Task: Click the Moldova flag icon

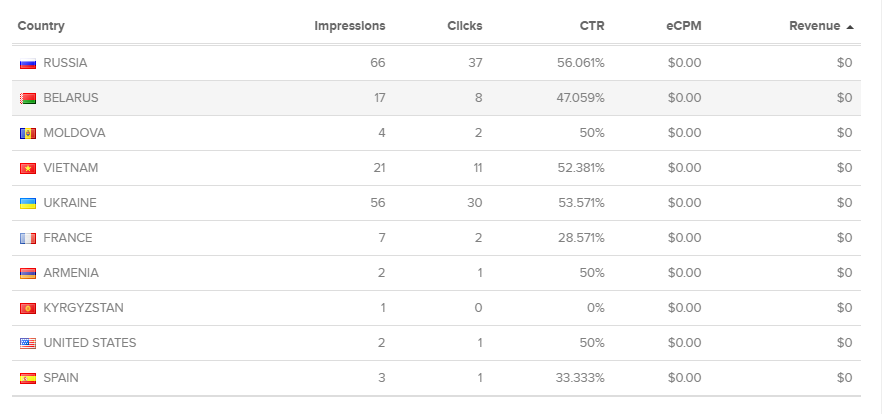Action: point(28,133)
